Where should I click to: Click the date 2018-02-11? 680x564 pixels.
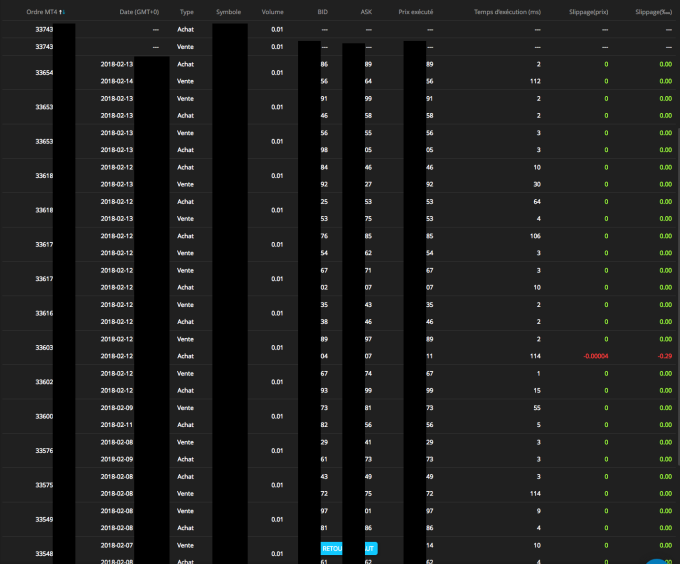point(117,425)
